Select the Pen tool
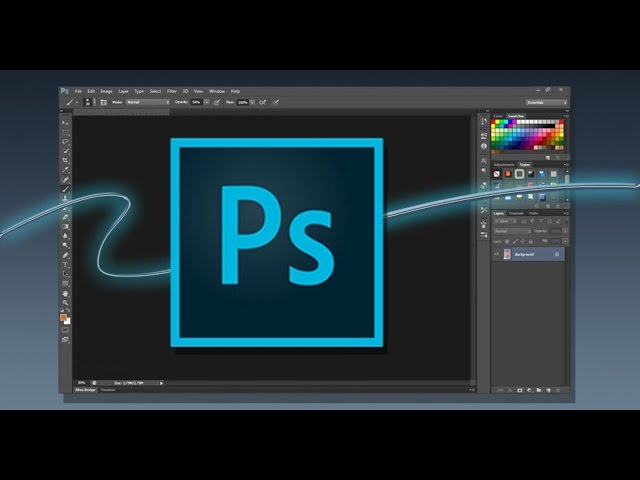 pos(65,255)
